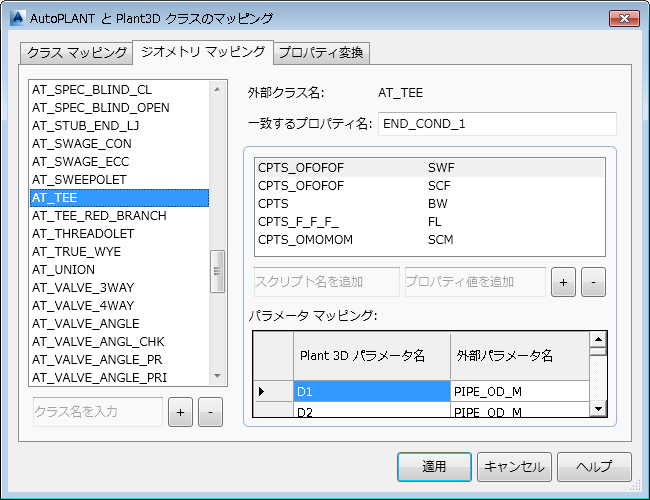The image size is (650, 500).
Task: Switch to the クラス マッピング tab
Action: [76, 53]
